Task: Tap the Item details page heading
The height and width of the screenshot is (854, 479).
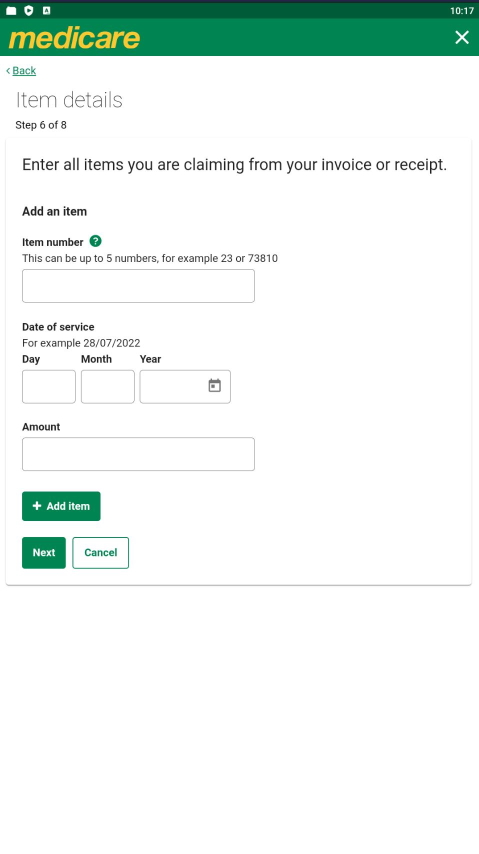Action: (69, 100)
